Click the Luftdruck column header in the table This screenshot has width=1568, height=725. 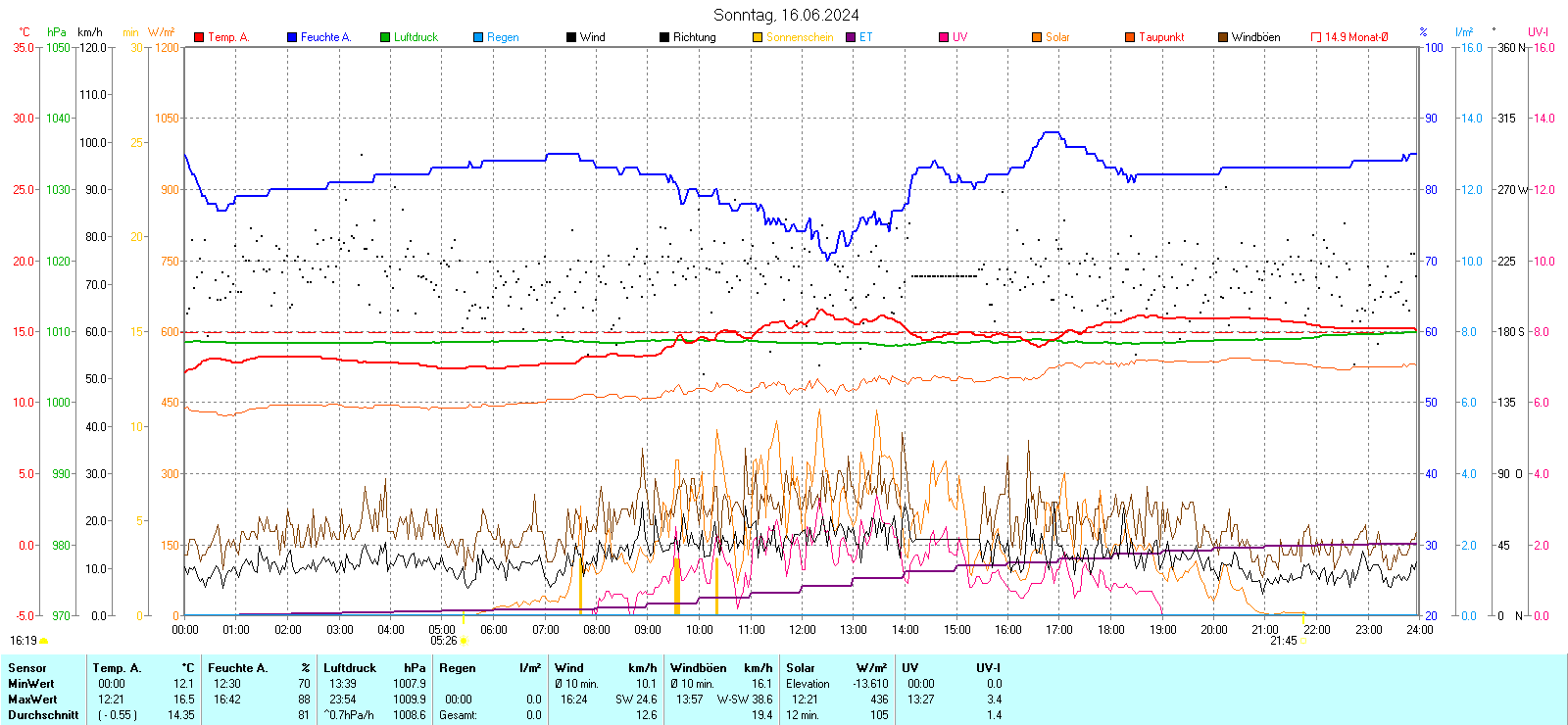click(350, 668)
